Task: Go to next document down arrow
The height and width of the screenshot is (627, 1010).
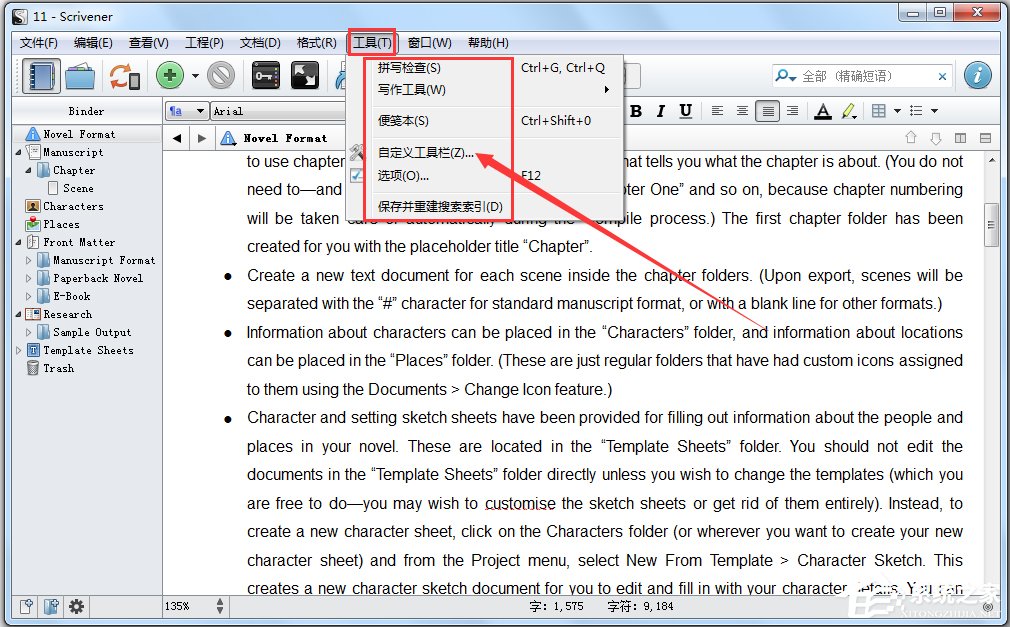Action: coord(936,137)
